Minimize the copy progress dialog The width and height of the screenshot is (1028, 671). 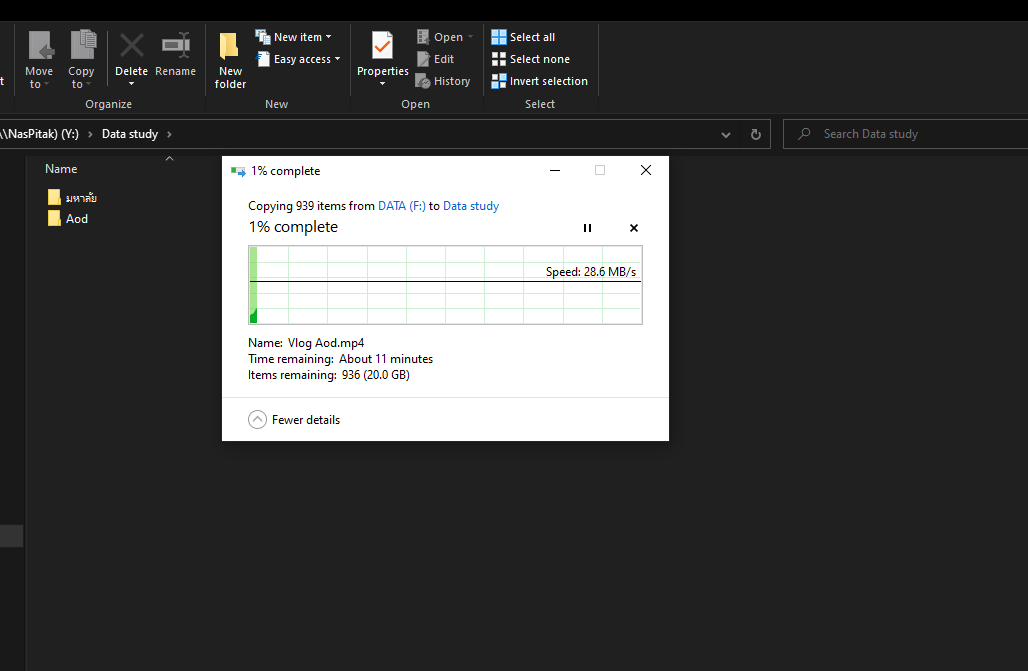(555, 171)
